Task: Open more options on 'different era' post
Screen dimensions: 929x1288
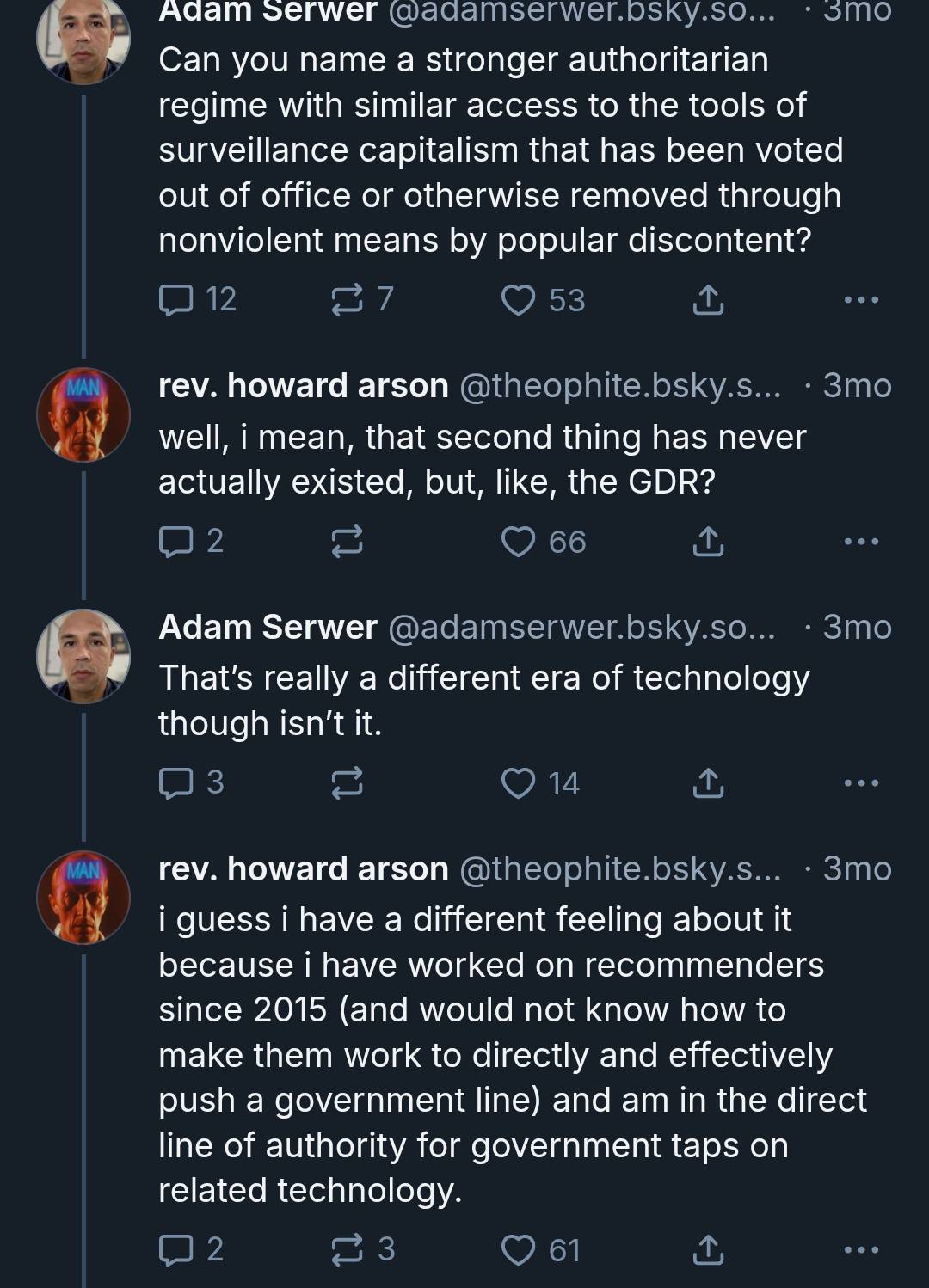Action: tap(861, 783)
